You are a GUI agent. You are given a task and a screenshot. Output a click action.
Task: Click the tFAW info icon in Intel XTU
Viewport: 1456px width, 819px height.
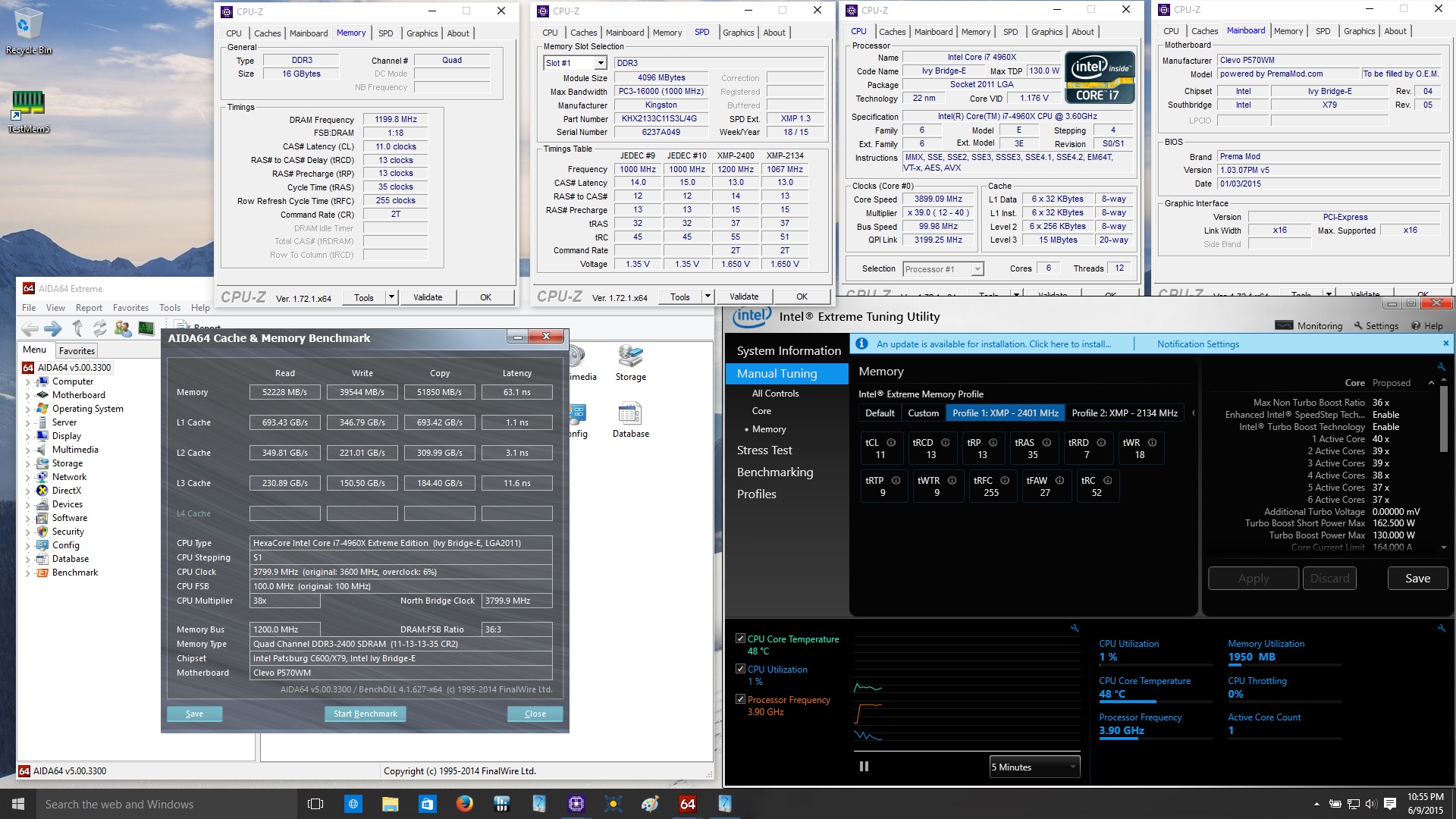tap(1059, 481)
